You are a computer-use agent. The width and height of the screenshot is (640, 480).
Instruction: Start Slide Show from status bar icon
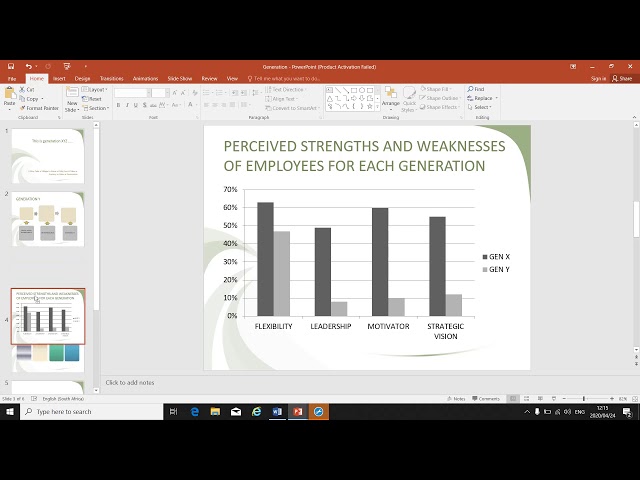point(553,398)
